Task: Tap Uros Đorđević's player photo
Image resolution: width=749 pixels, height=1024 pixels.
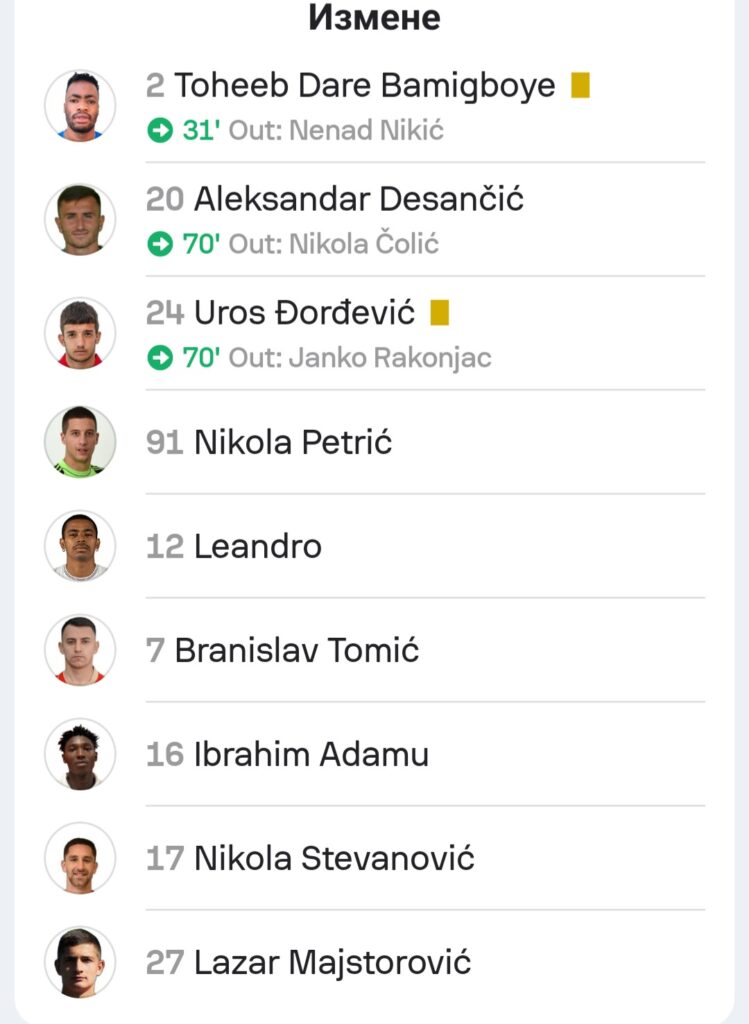Action: point(80,332)
